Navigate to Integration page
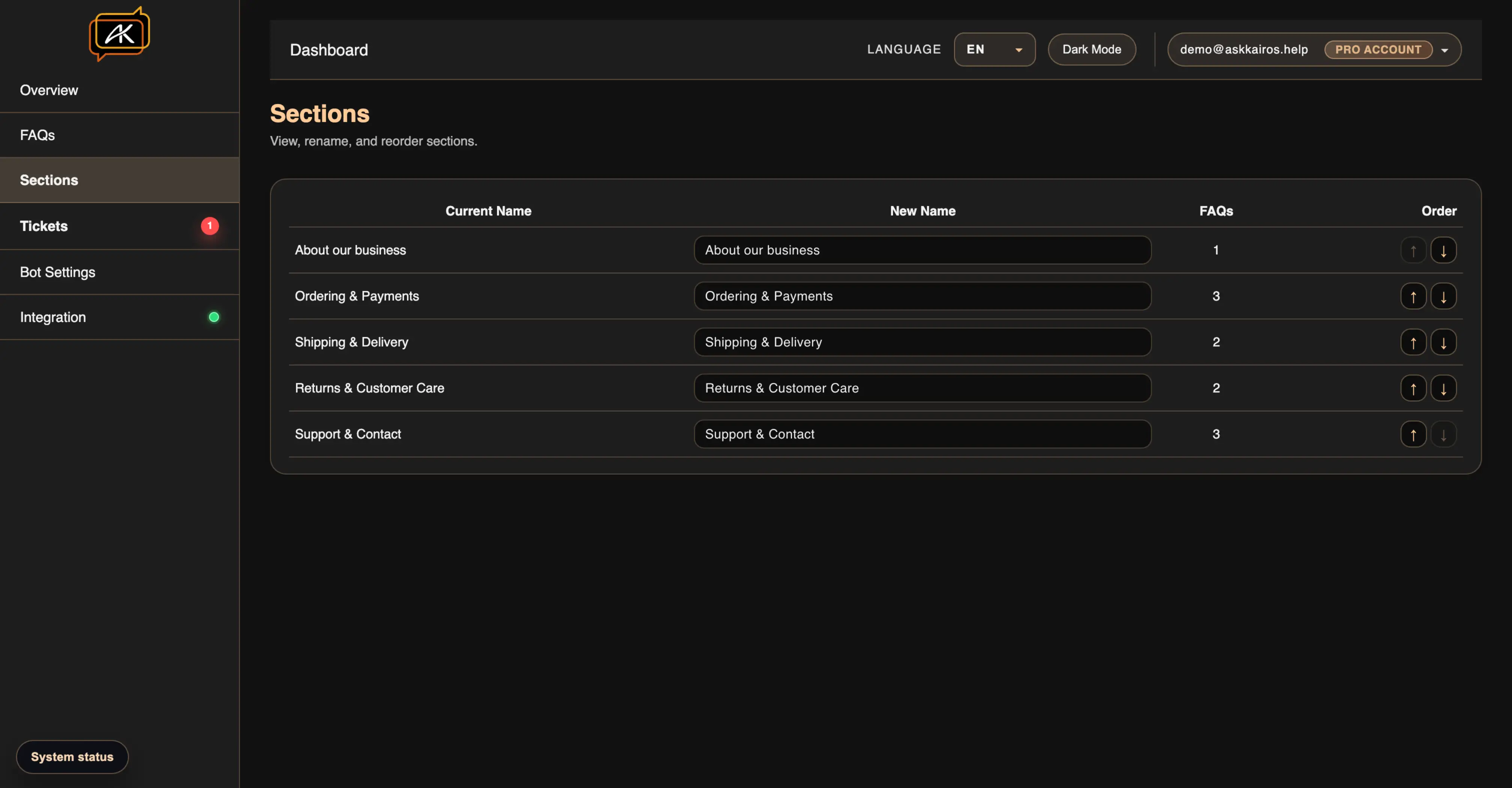 pyautogui.click(x=120, y=317)
